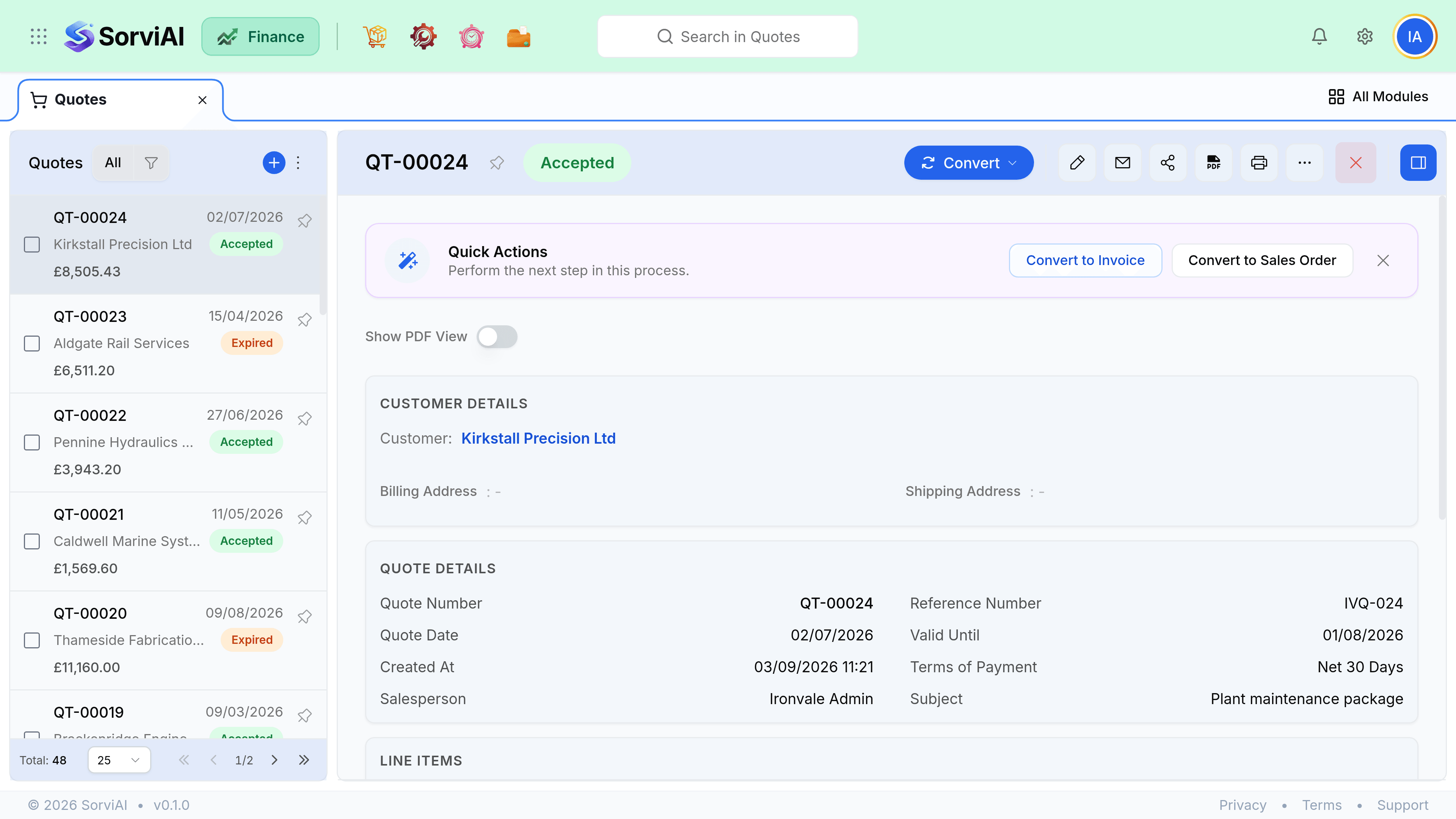Open the pink clock module icon
1456x819 pixels.
[471, 37]
